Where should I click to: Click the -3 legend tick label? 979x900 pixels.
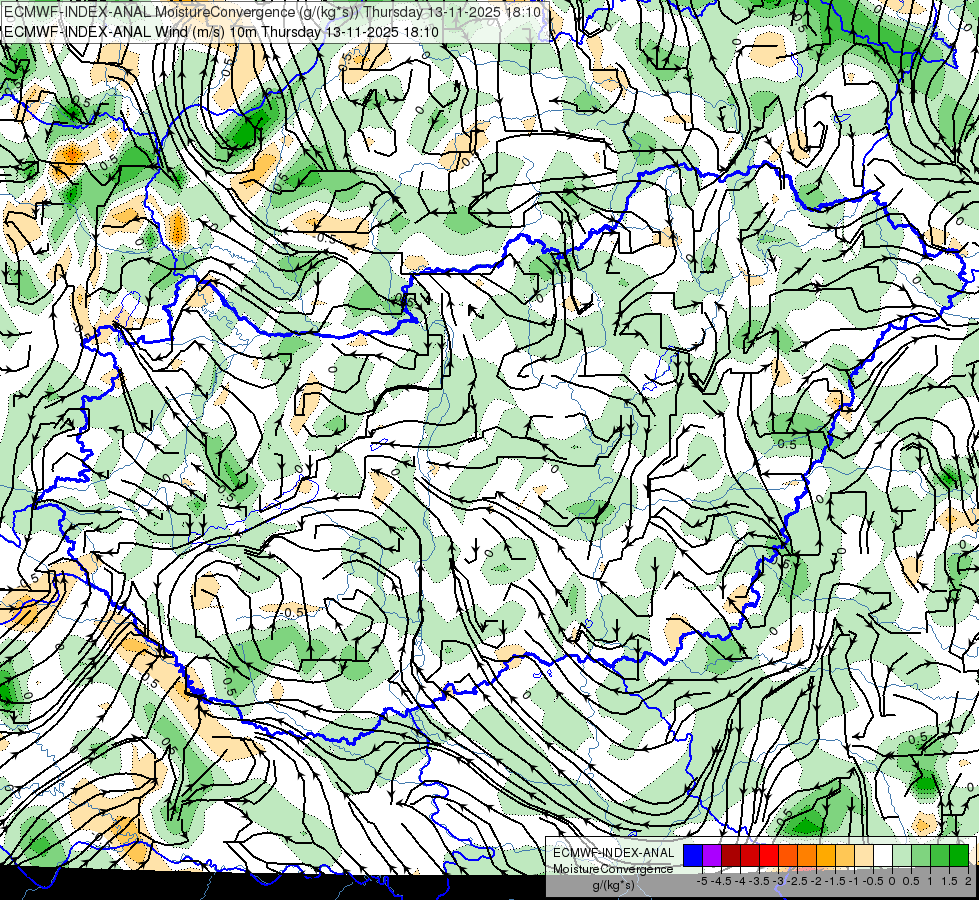pyautogui.click(x=778, y=881)
